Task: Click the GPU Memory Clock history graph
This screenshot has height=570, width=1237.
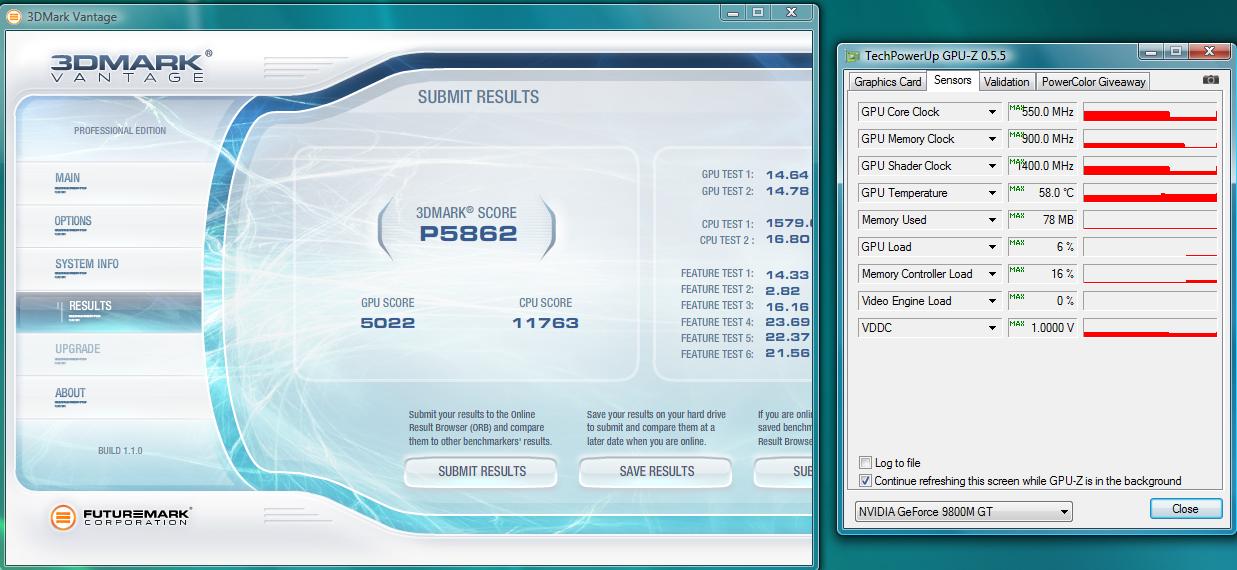Action: click(1150, 139)
